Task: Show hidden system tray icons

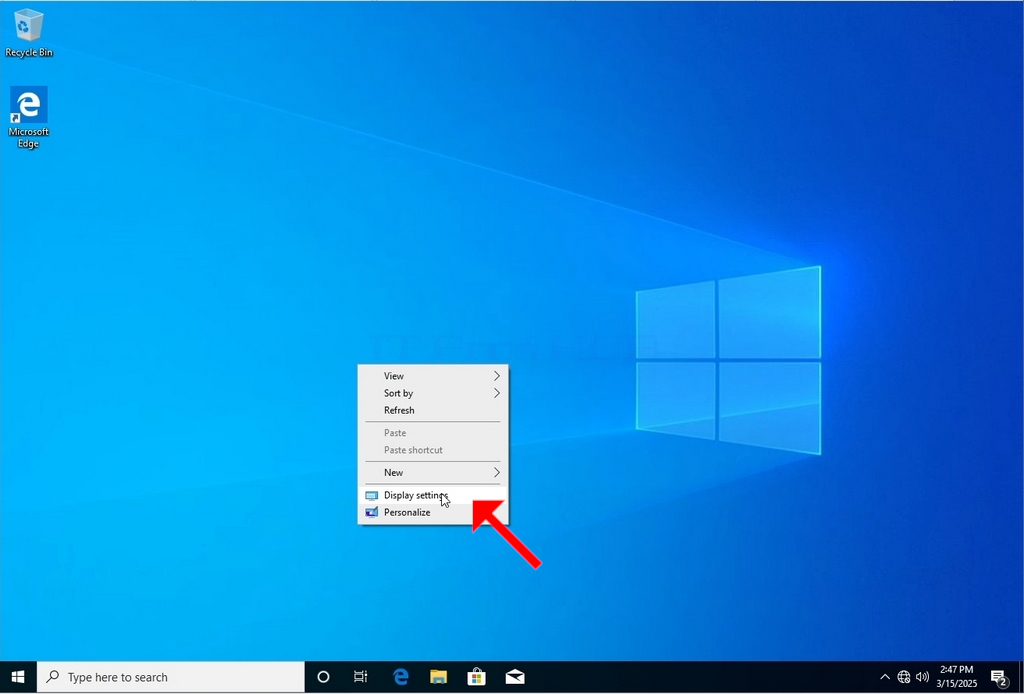Action: pos(885,677)
